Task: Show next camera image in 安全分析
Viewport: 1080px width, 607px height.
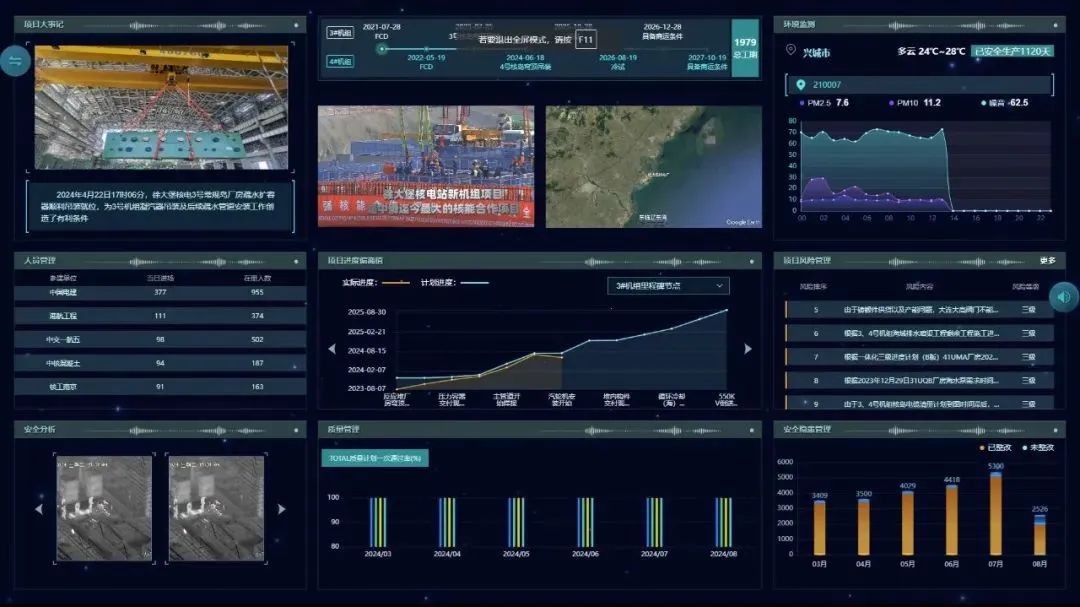Action: click(x=281, y=509)
